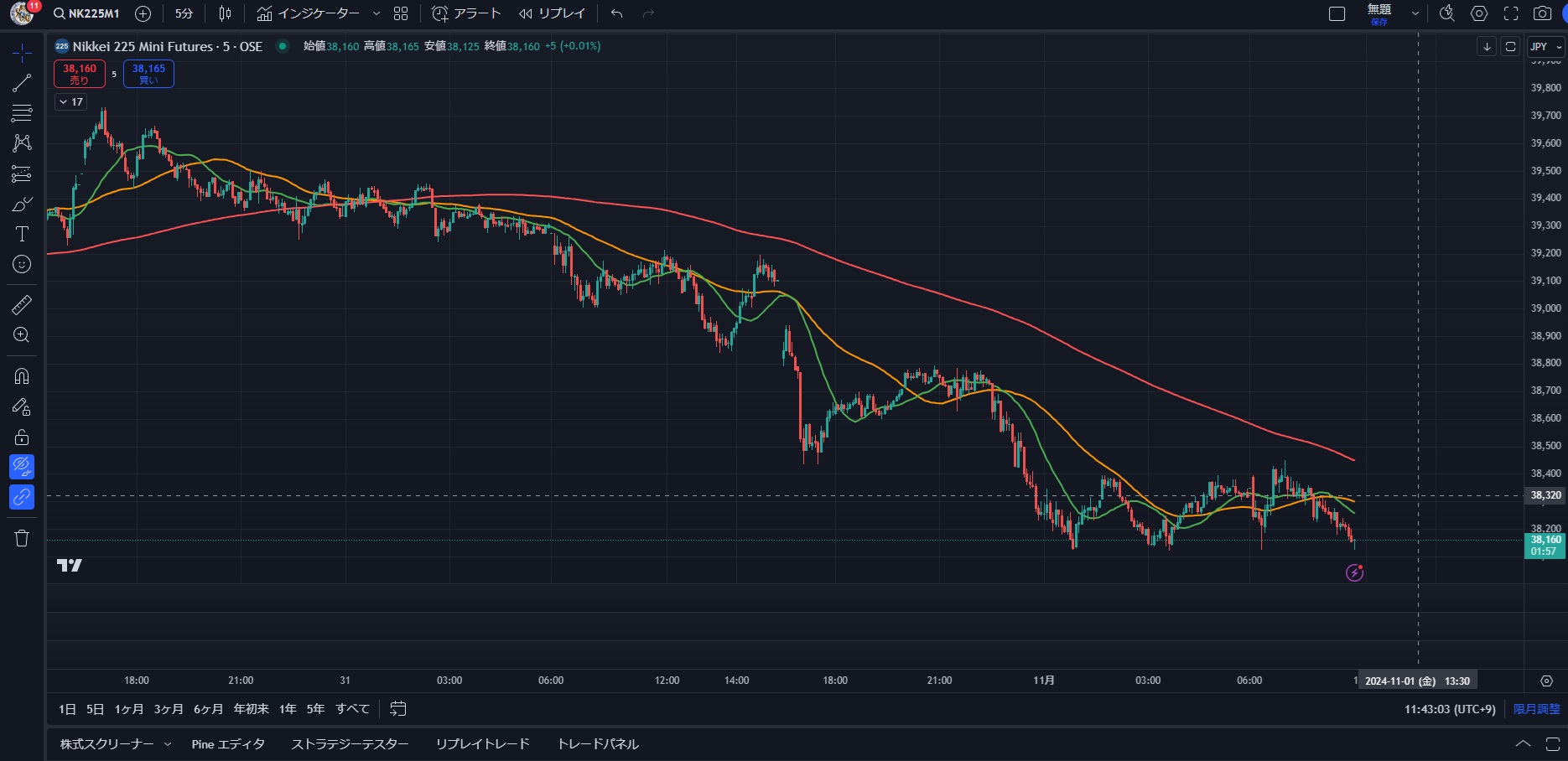Collapse the indicator legend showing 17

(x=64, y=102)
